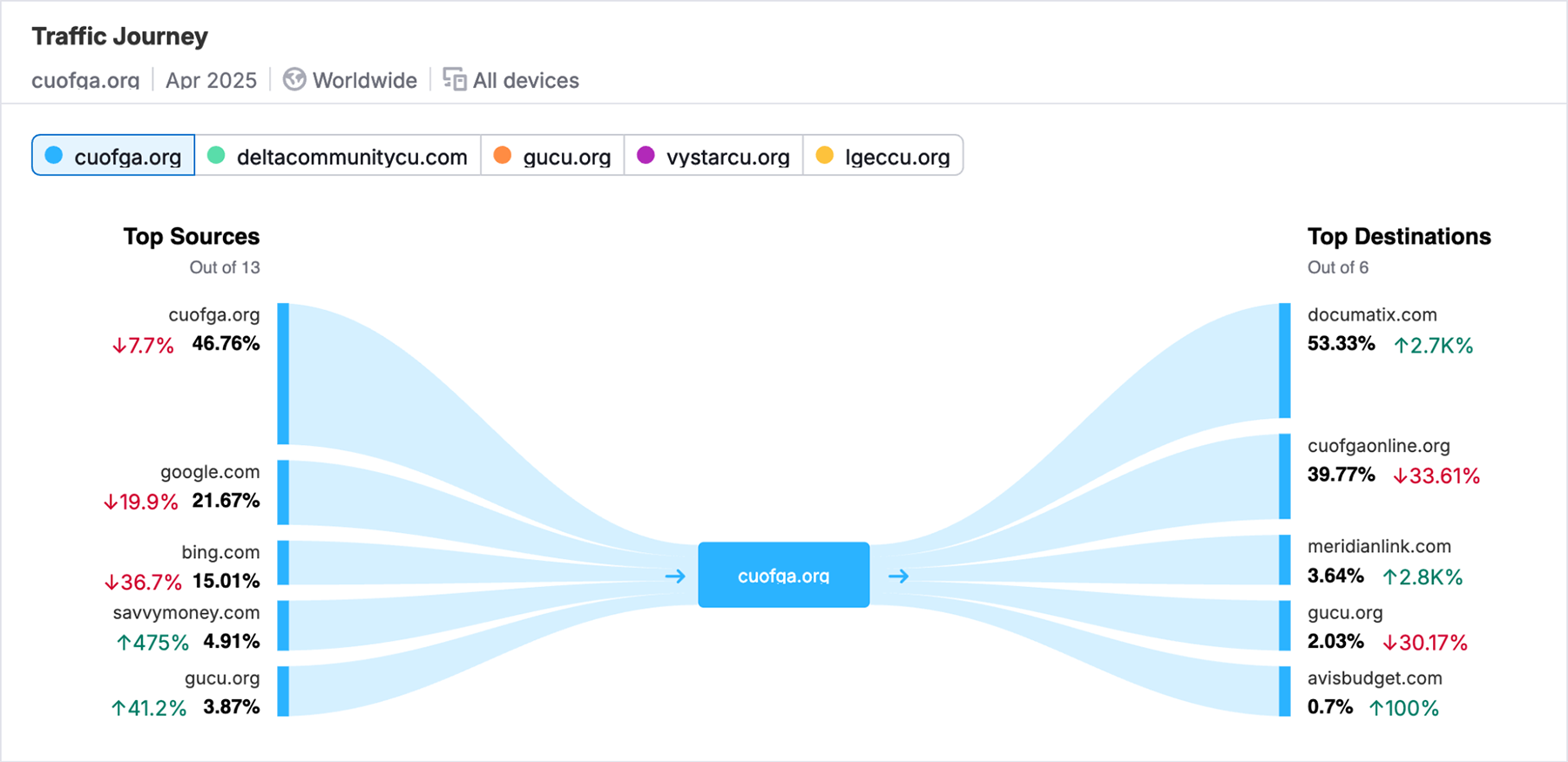This screenshot has width=1568, height=762.
Task: Click the Worldwide globe icon
Action: point(294,80)
